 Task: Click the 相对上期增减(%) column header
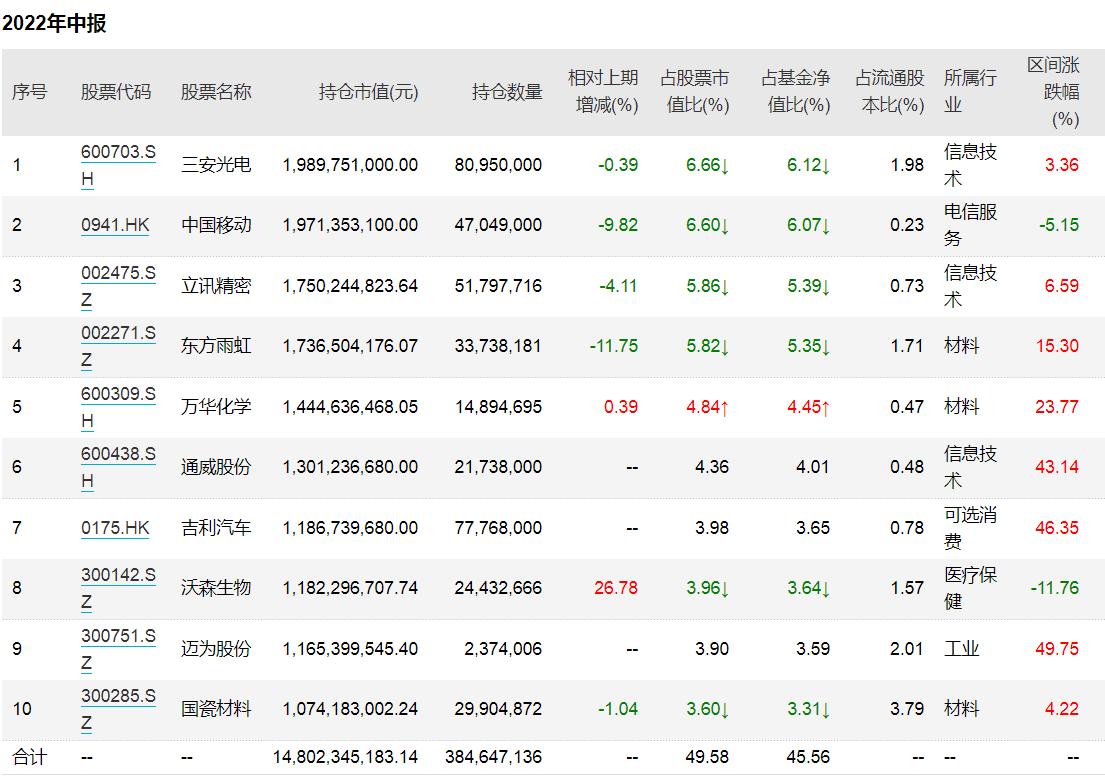click(603, 92)
